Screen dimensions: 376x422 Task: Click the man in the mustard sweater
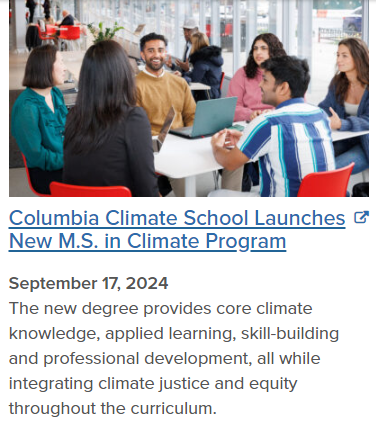click(x=163, y=84)
